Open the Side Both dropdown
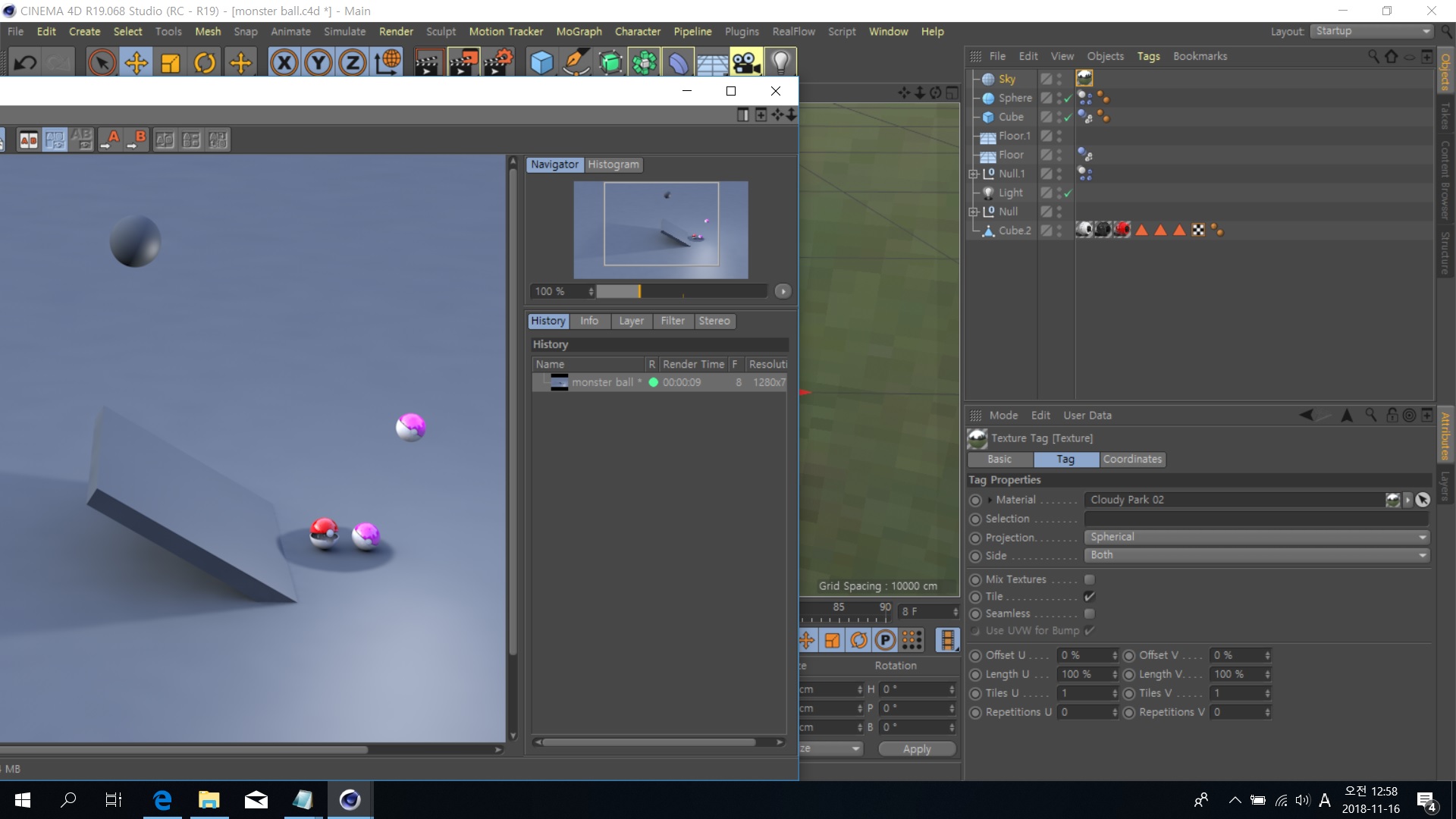 click(1257, 555)
